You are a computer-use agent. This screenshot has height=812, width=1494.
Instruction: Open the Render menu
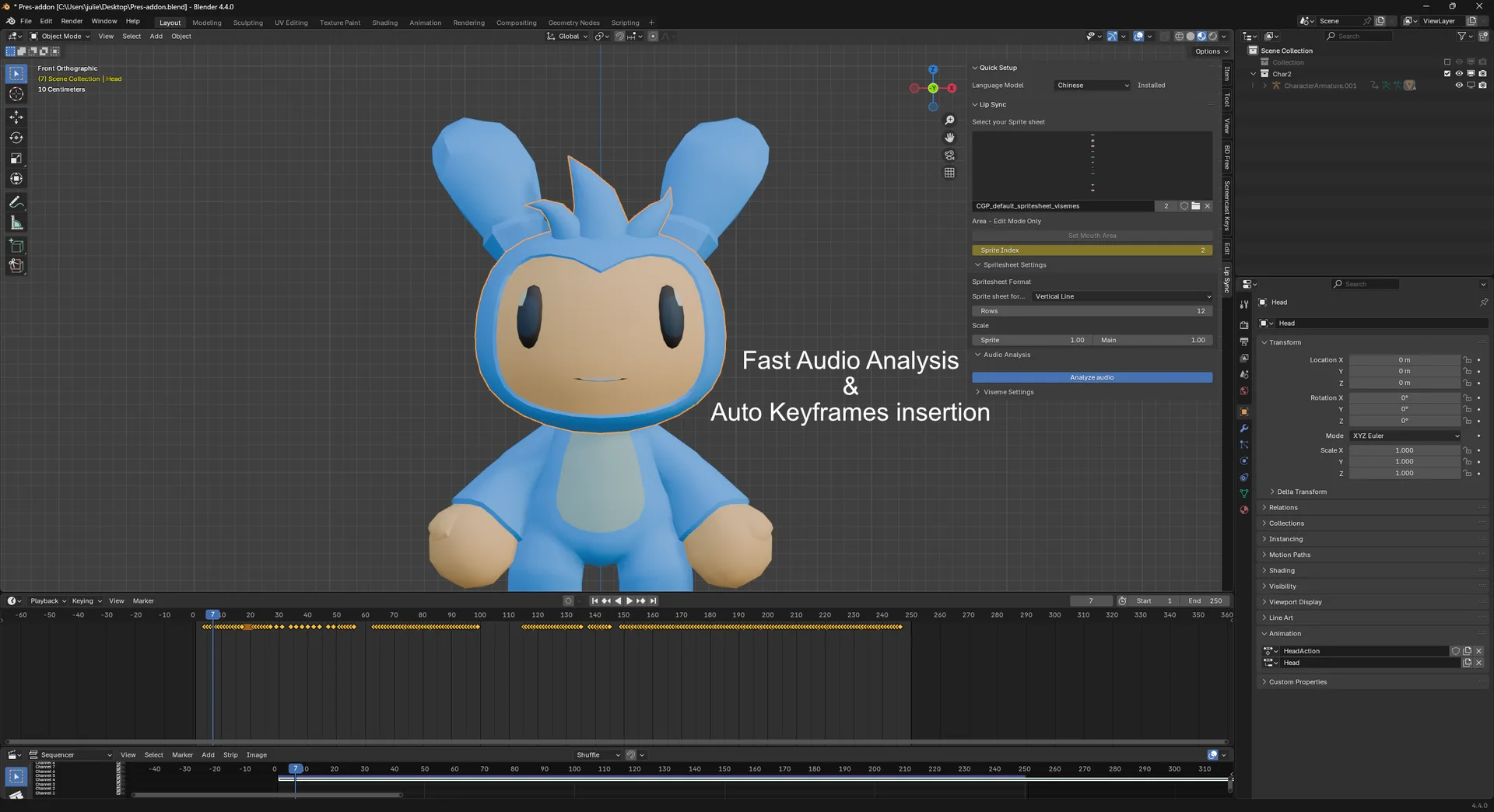click(72, 21)
